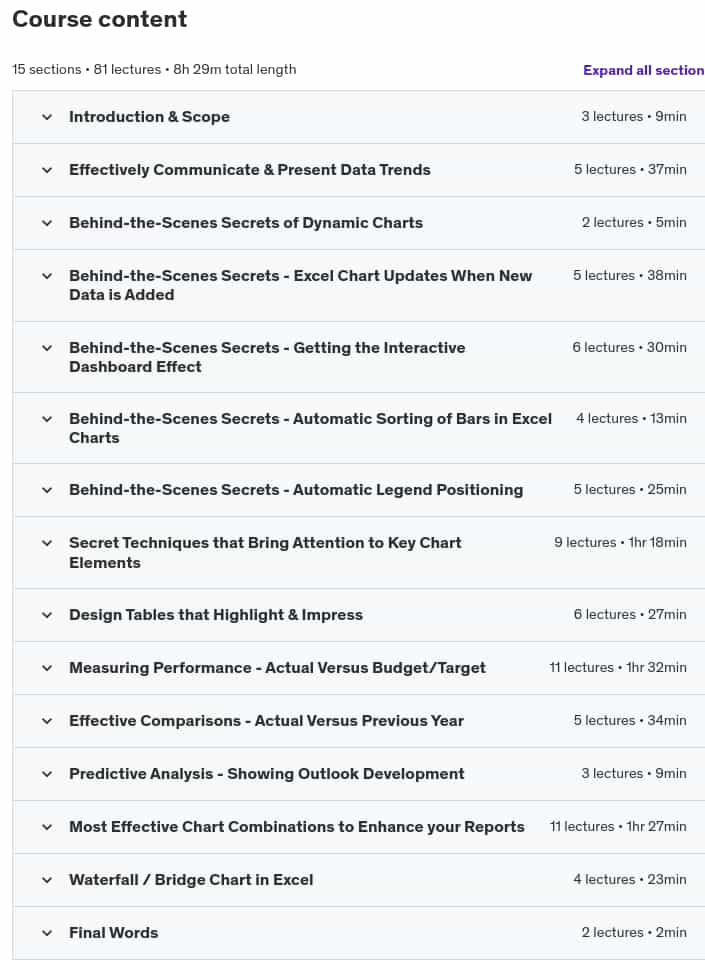Click the Course content heading
The image size is (705, 960).
tap(100, 19)
